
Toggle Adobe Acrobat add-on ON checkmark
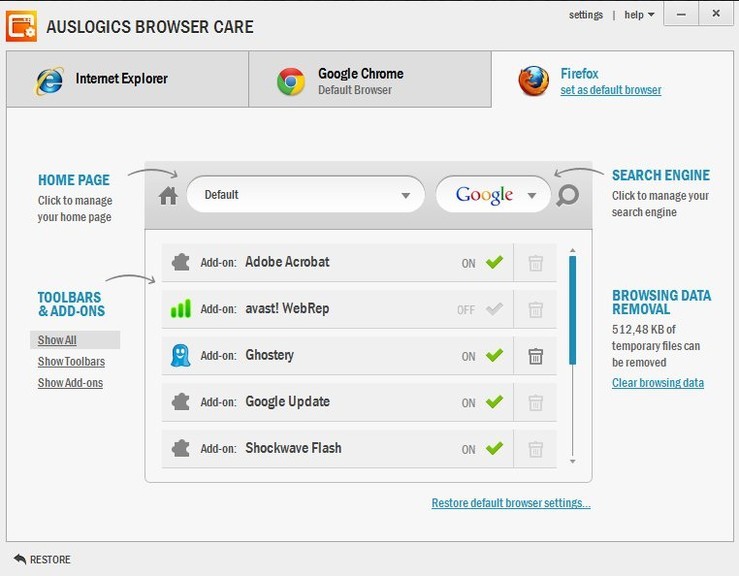[x=494, y=262]
